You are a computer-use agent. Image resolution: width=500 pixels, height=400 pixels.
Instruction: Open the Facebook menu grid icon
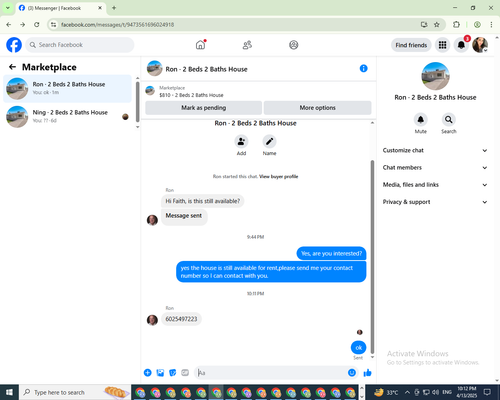pyautogui.click(x=442, y=45)
